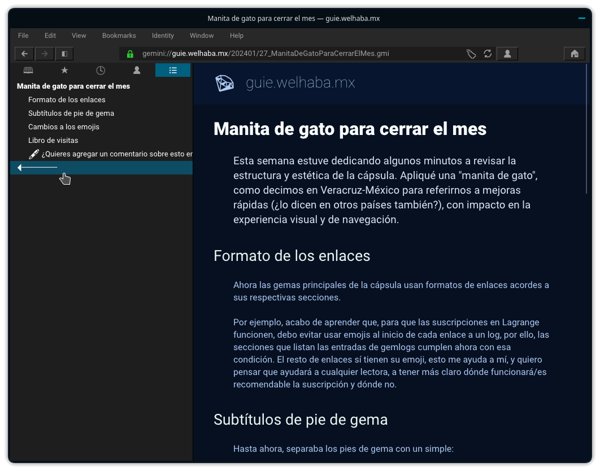Open the Identity menu
This screenshot has height=471, width=600.
(x=162, y=35)
